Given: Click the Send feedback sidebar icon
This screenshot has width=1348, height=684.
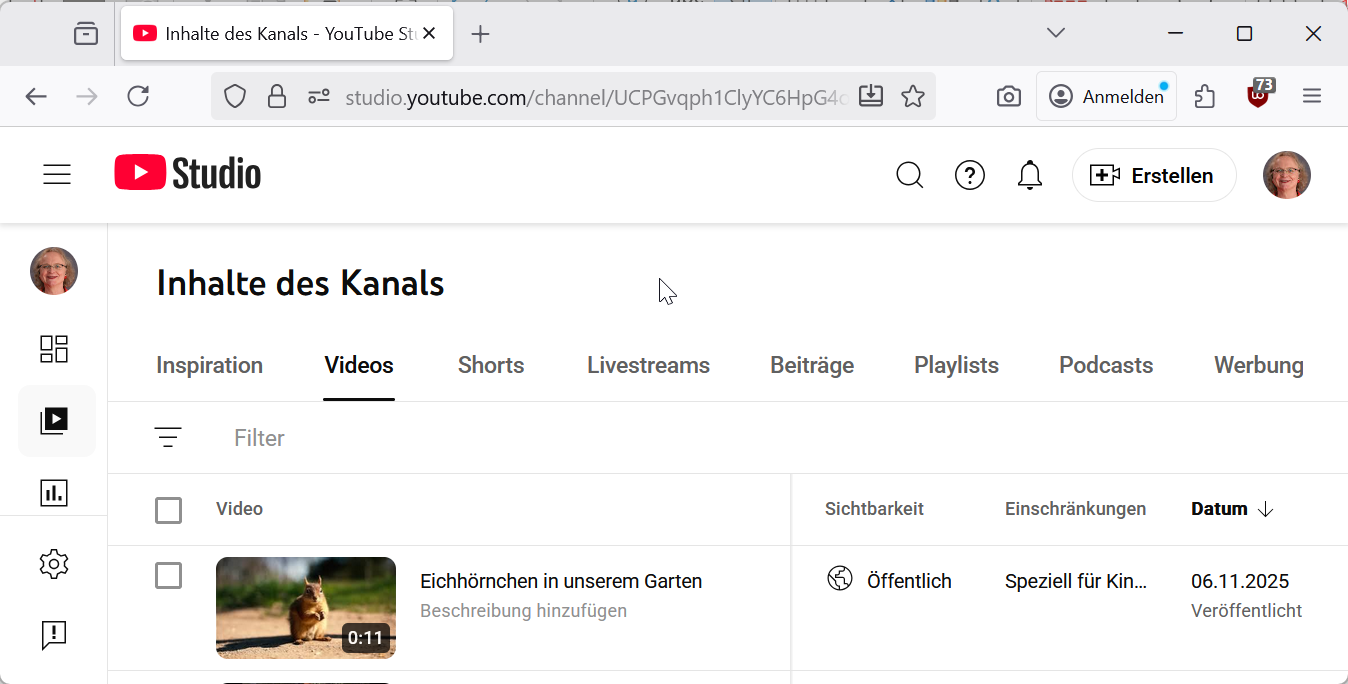Looking at the screenshot, I should coord(54,635).
